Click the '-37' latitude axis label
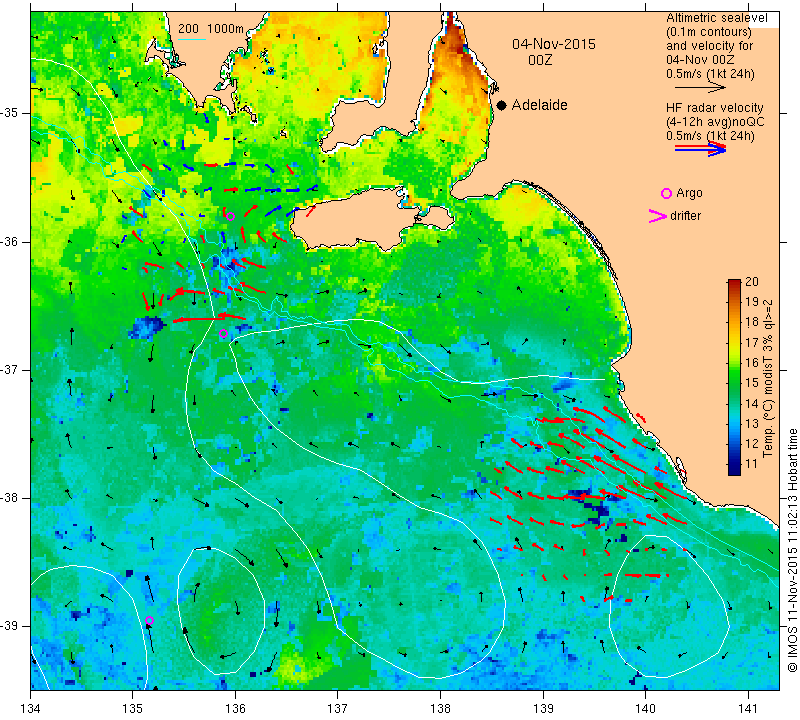800x720 pixels. [x=10, y=369]
